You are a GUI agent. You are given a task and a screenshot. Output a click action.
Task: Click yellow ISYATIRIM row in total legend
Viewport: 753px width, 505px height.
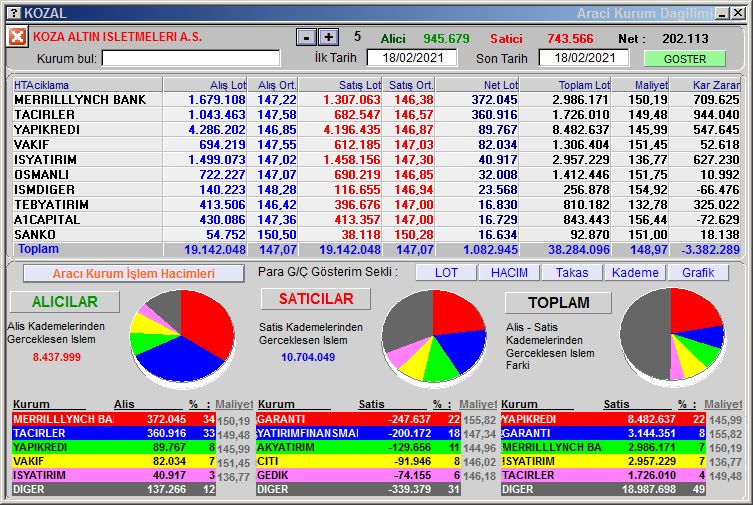pyautogui.click(x=603, y=461)
